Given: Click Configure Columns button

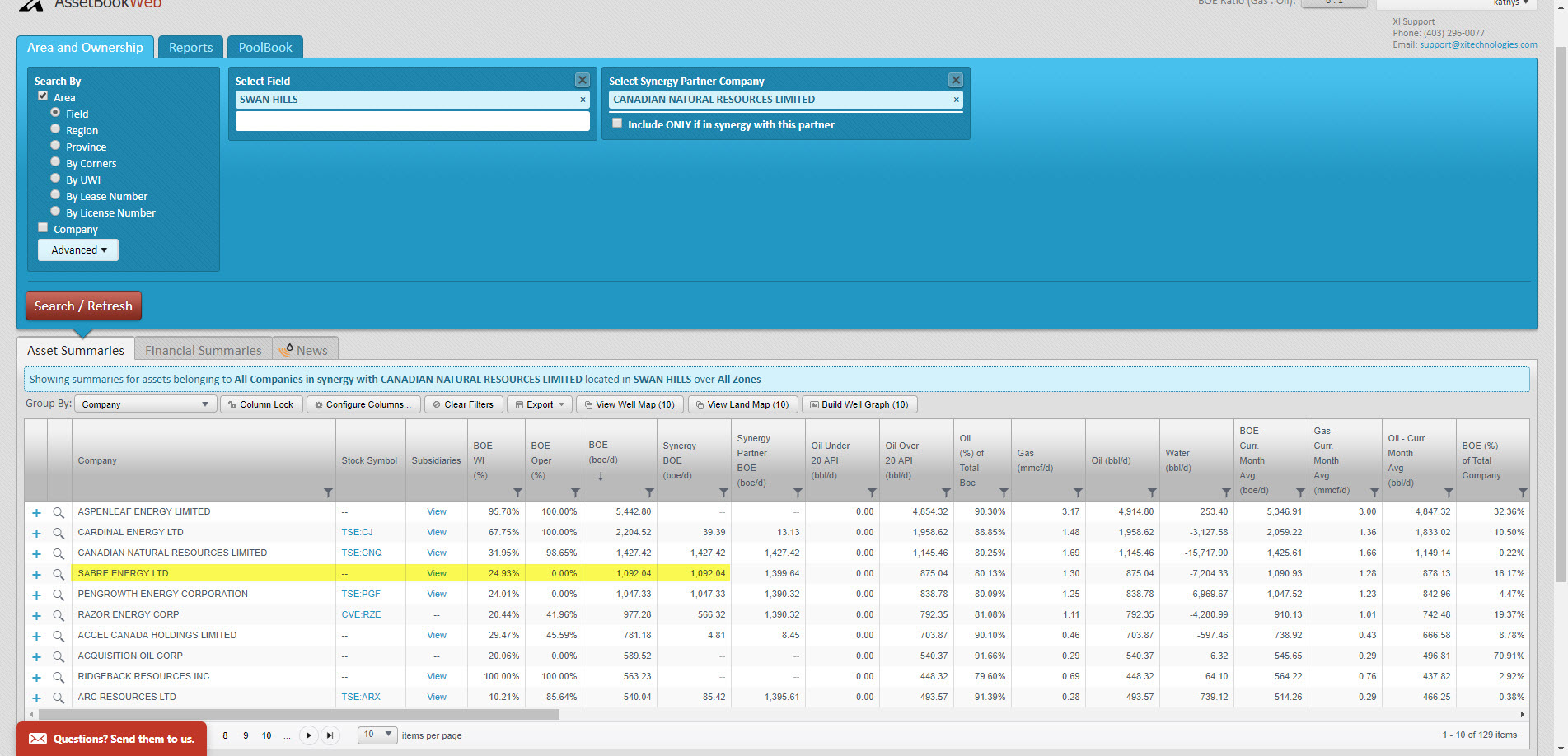Looking at the screenshot, I should 363,404.
